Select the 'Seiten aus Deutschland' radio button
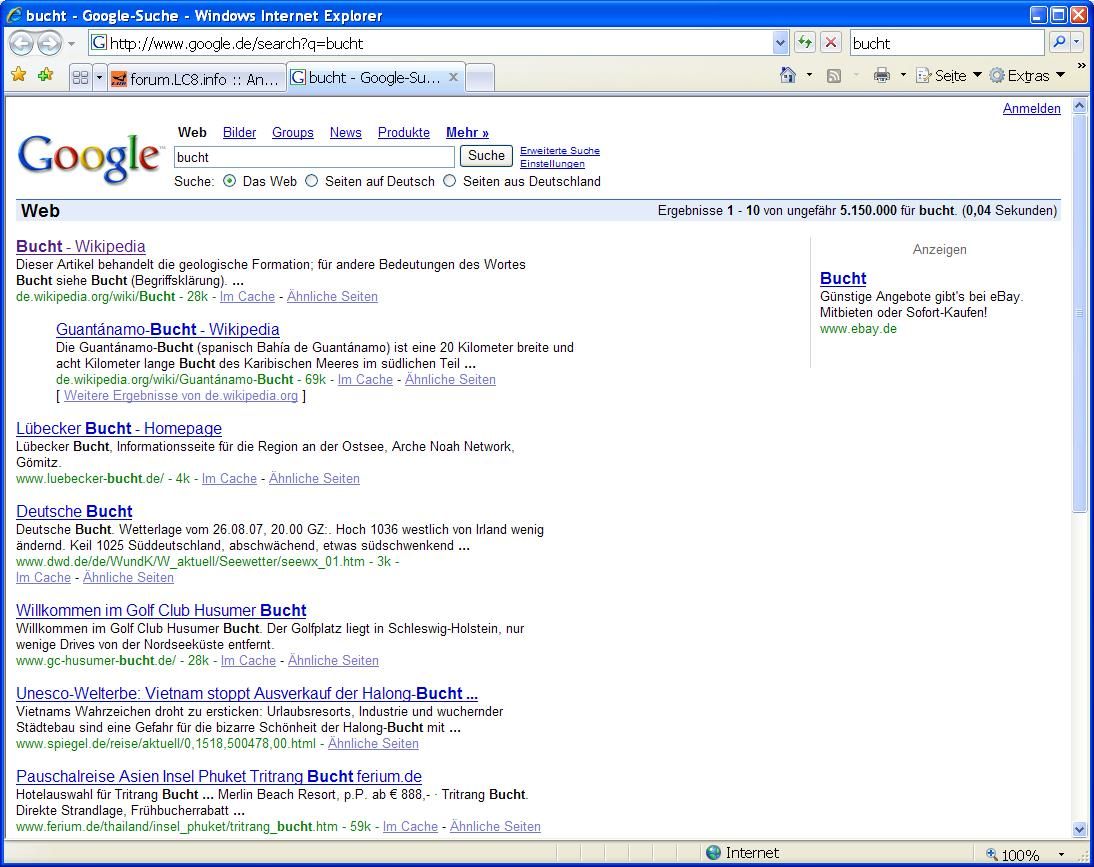The height and width of the screenshot is (867, 1094). click(450, 181)
